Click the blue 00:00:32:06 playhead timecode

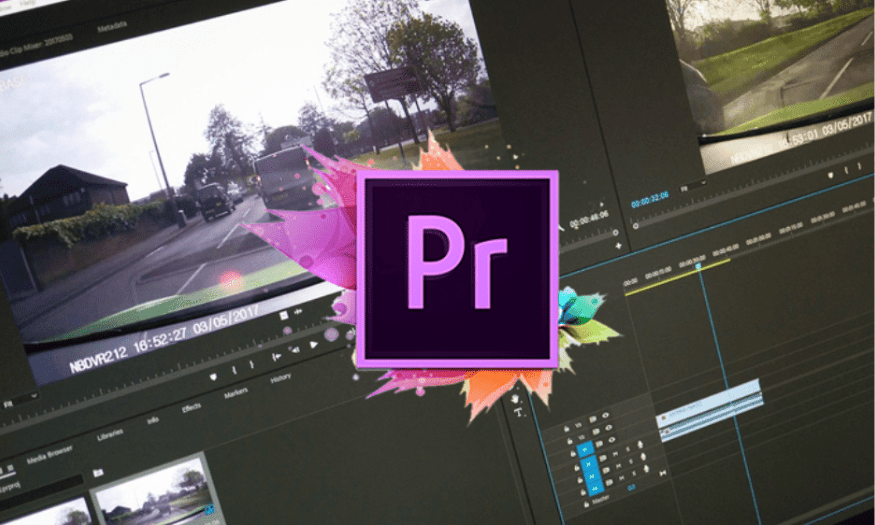click(x=650, y=199)
